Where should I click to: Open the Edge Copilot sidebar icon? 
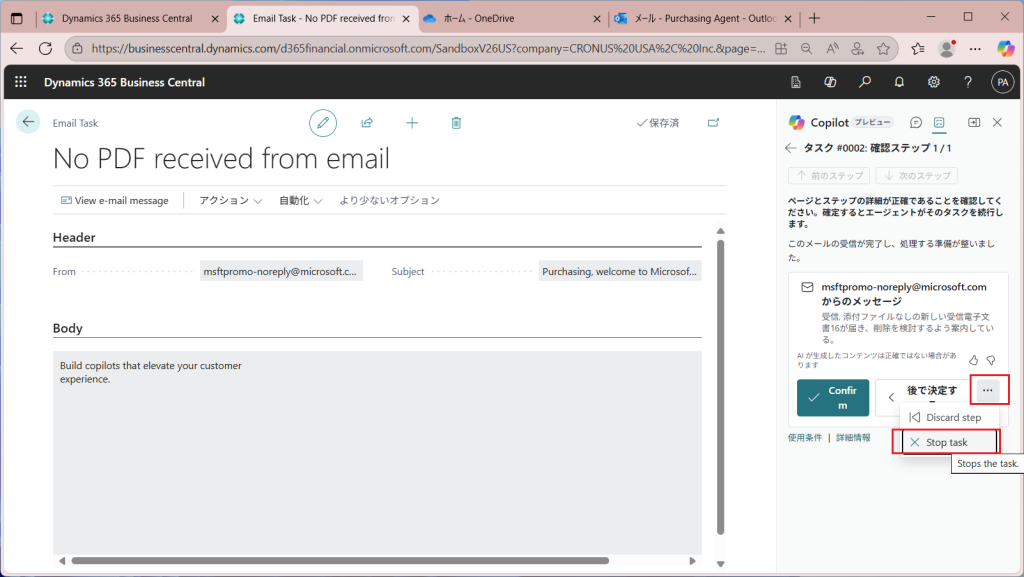click(x=1006, y=48)
